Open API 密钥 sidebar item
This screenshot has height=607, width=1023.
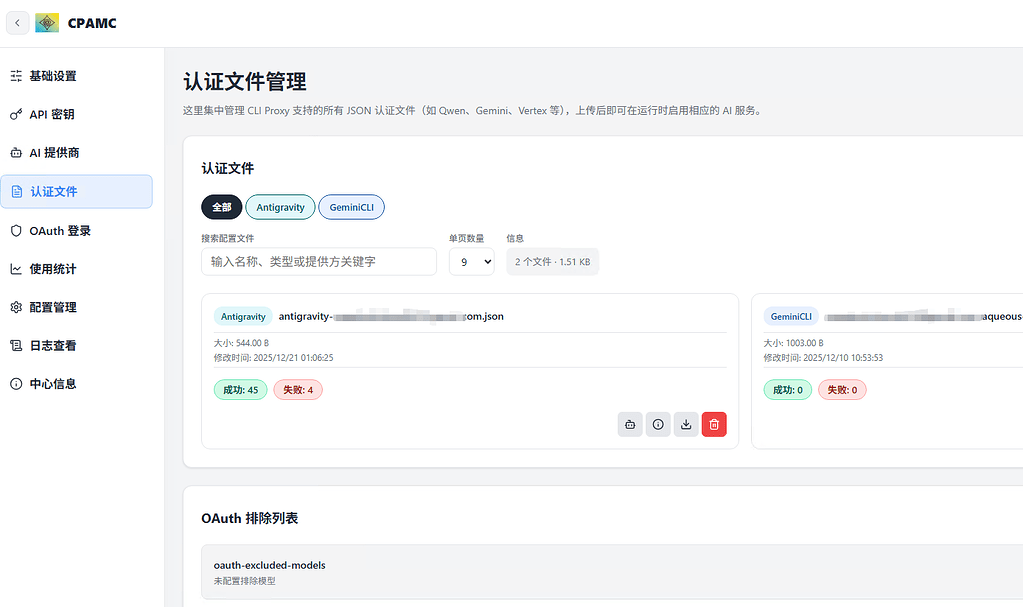coord(76,114)
